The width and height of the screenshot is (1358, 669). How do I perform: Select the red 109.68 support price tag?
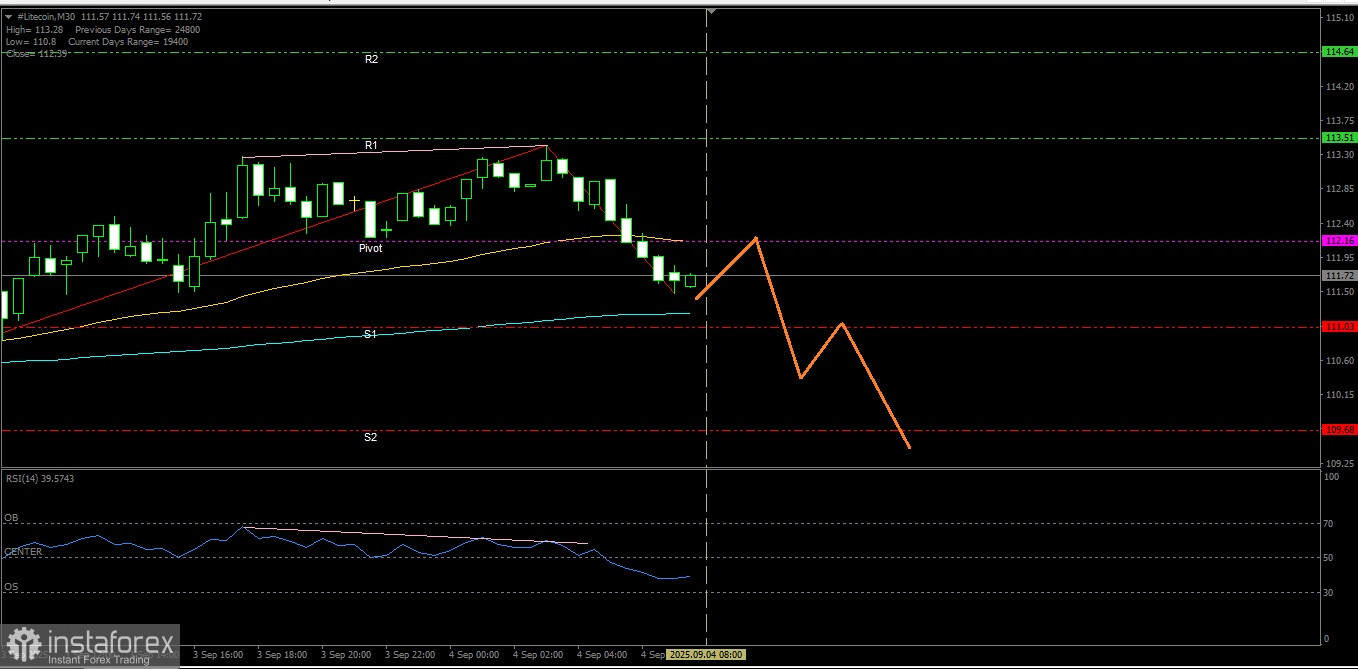coord(1339,430)
